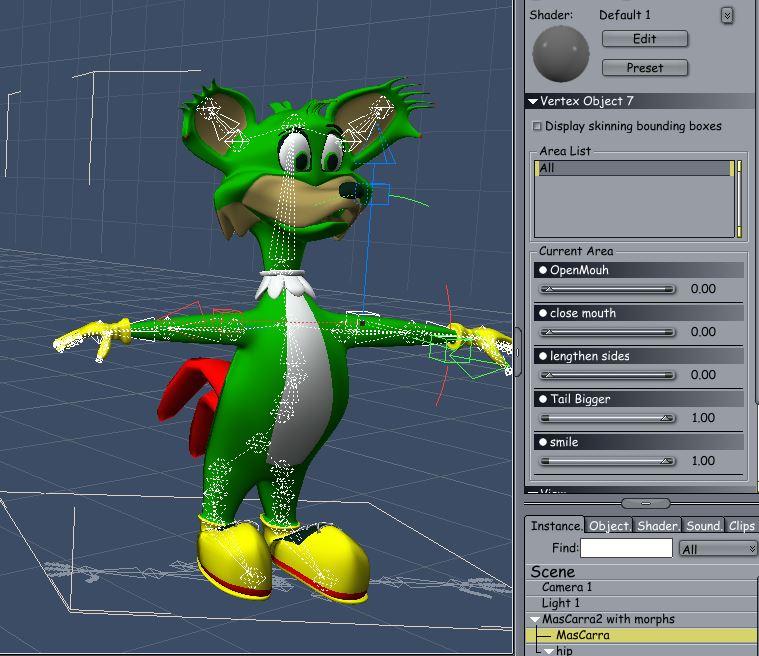
Task: Switch to the Sound tab
Action: 703,526
